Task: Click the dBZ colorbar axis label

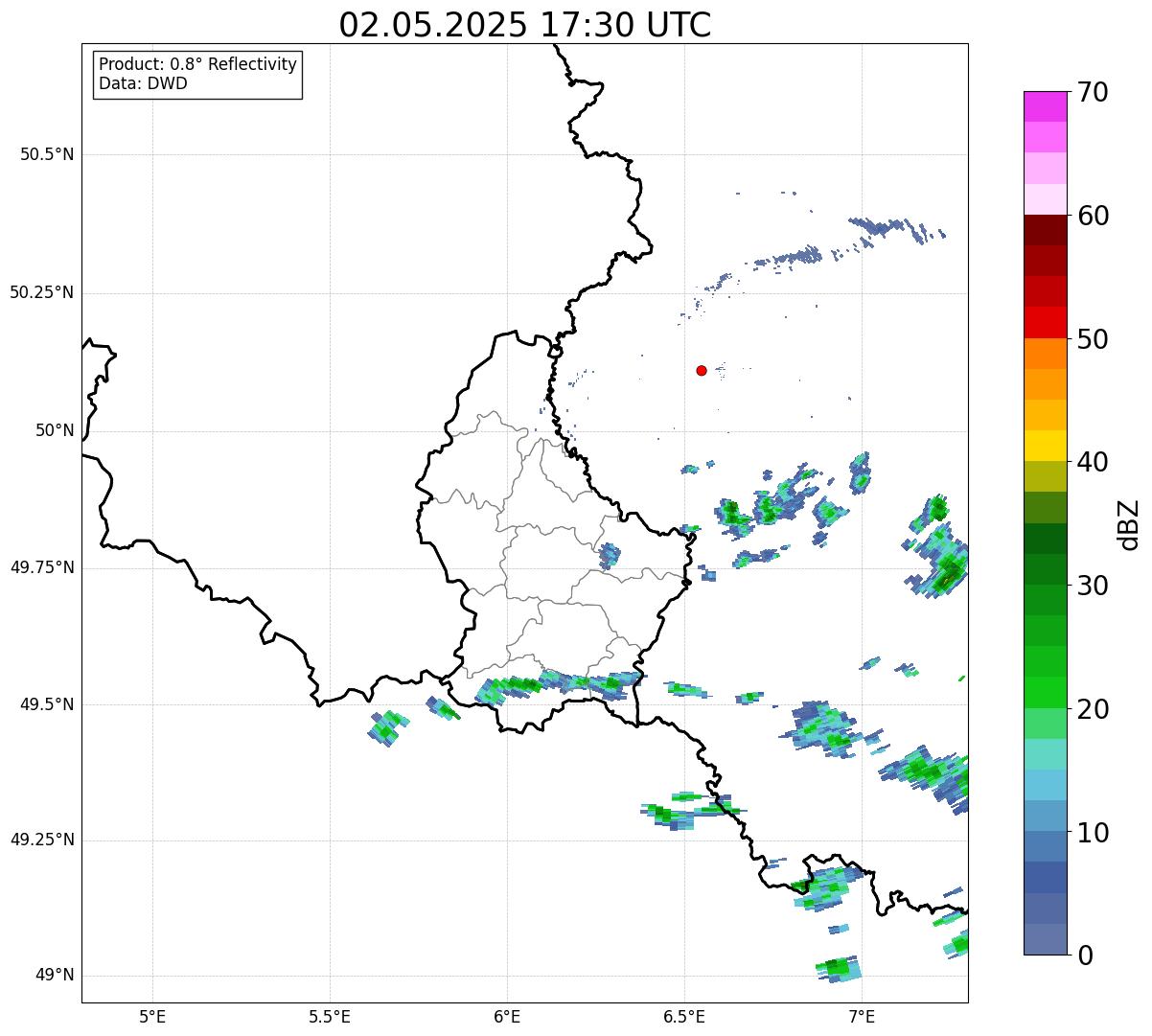Action: coord(1130,523)
